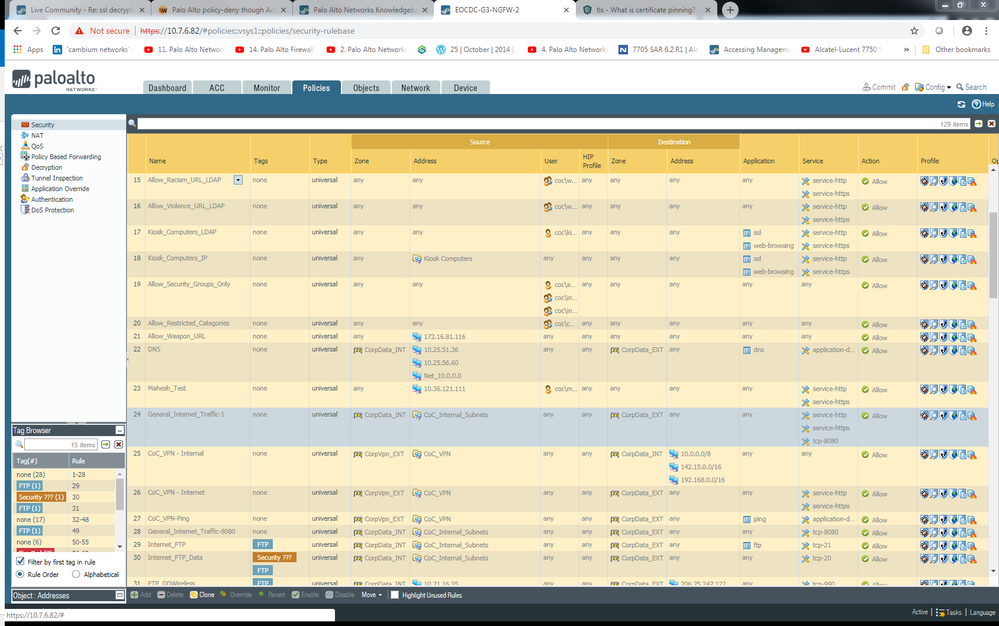Image resolution: width=999 pixels, height=626 pixels.
Task: Open Other bookmarks folder
Action: click(956, 49)
